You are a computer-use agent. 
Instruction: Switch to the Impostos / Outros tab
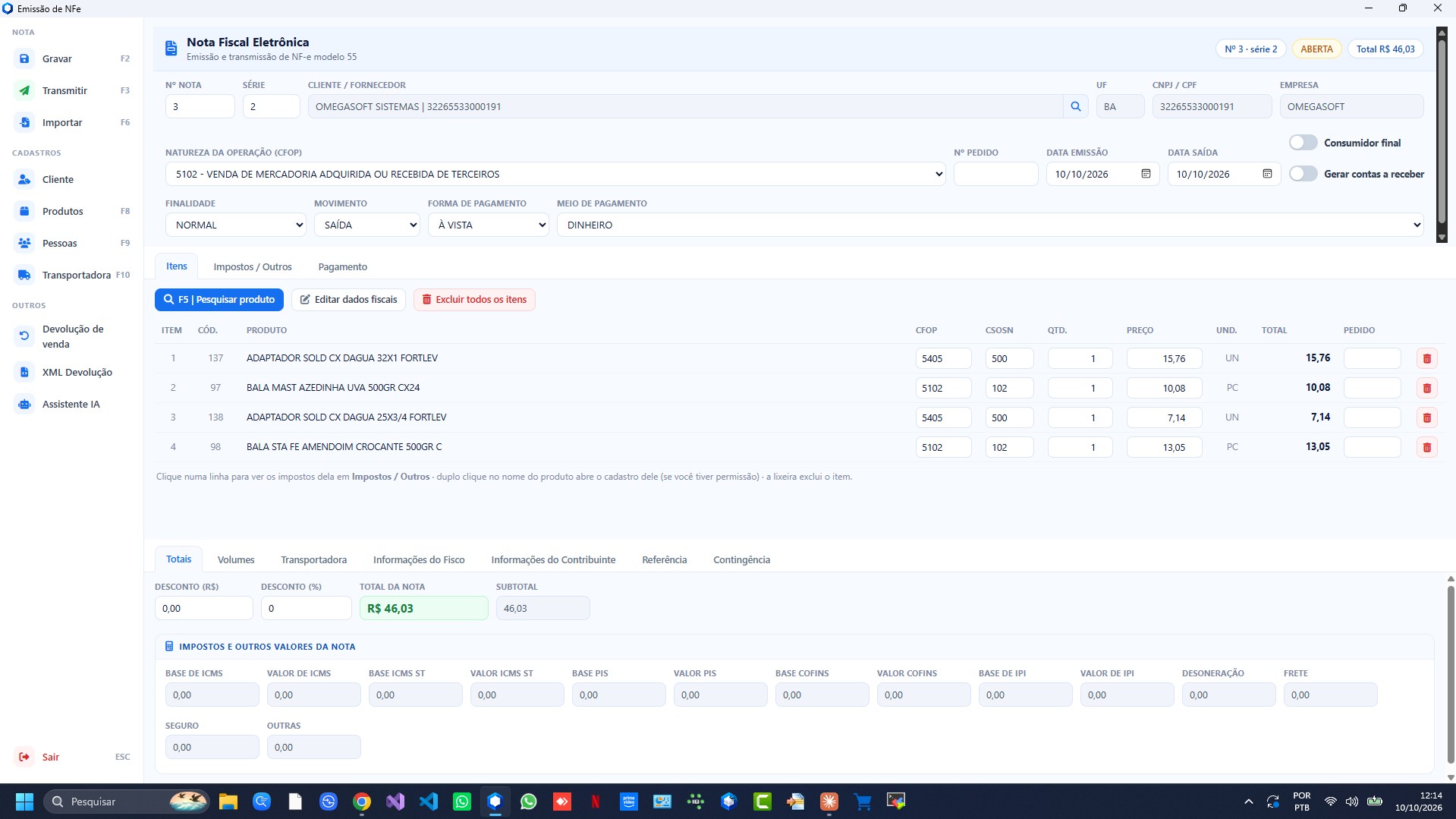tap(253, 266)
